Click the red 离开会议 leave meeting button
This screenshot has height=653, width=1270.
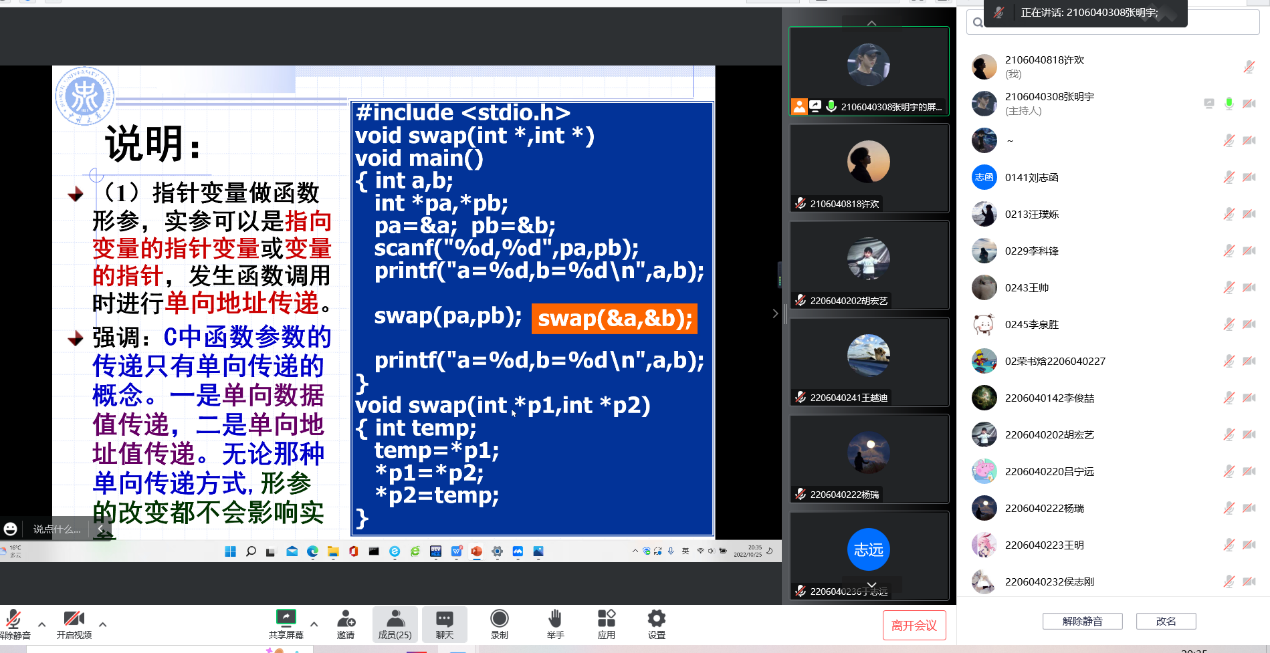[914, 625]
